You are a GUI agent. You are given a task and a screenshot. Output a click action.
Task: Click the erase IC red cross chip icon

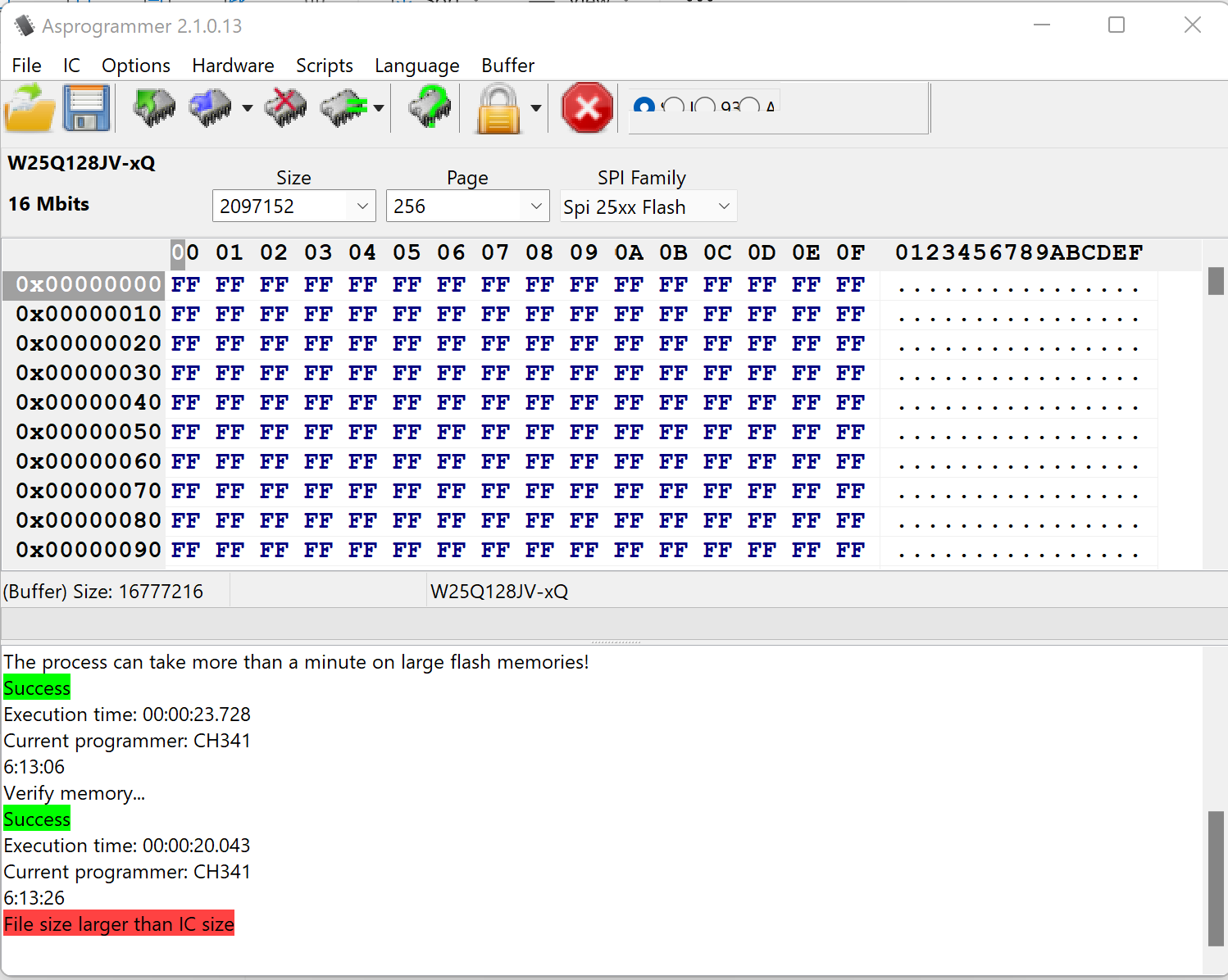pyautogui.click(x=285, y=108)
